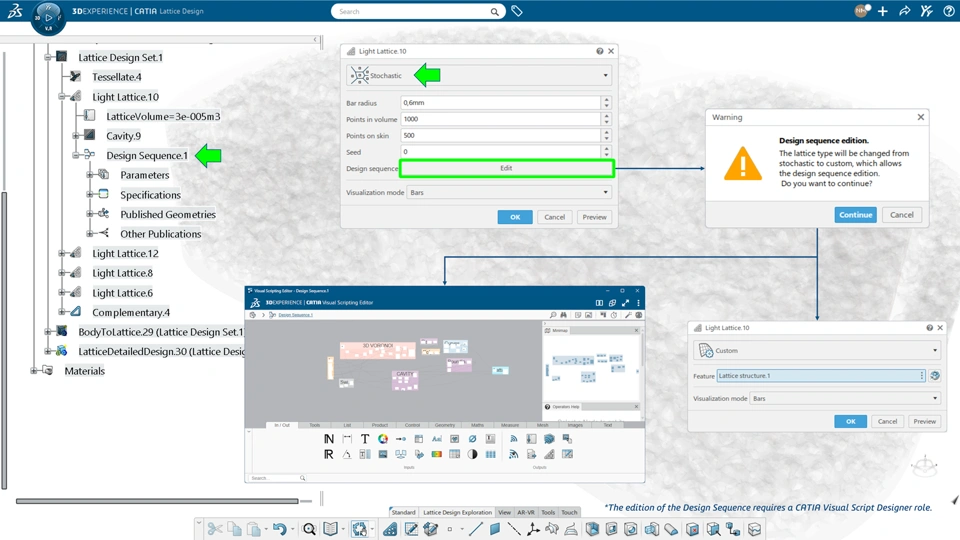Click Preview in the Stochastic Light Lattice.10 dialog
The width and height of the screenshot is (960, 540).
coord(594,217)
